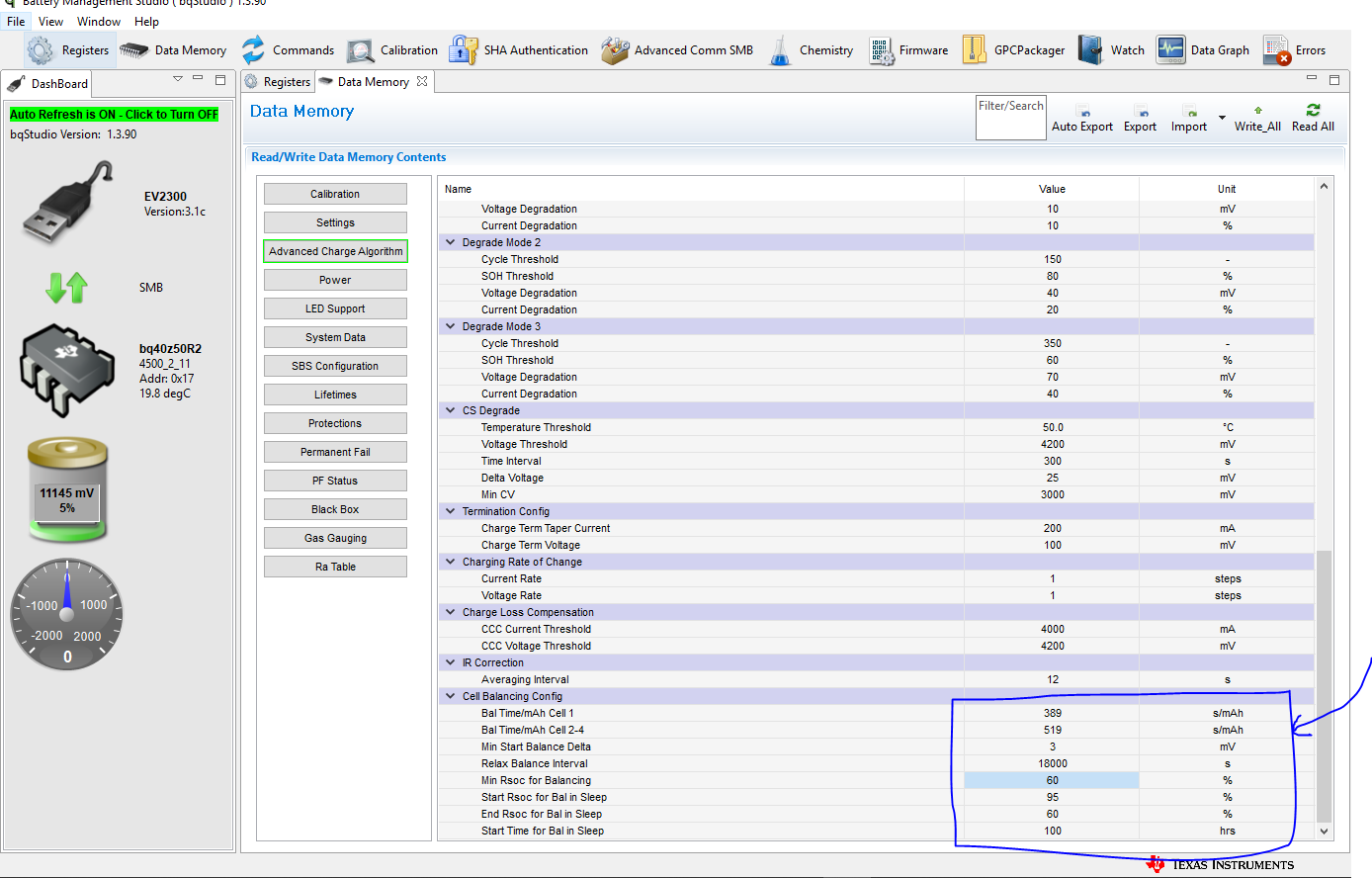Click the EV2300 USB adapter icon
Viewport: 1372px width, 878px height.
click(68, 204)
